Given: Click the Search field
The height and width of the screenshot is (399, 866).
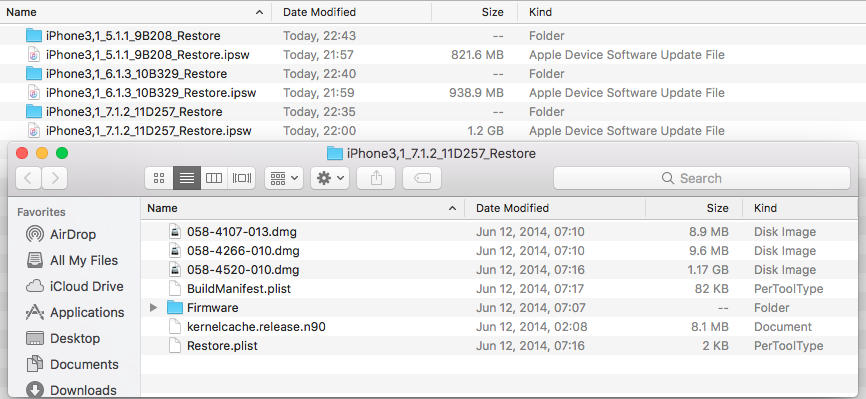Looking at the screenshot, I should [x=701, y=178].
